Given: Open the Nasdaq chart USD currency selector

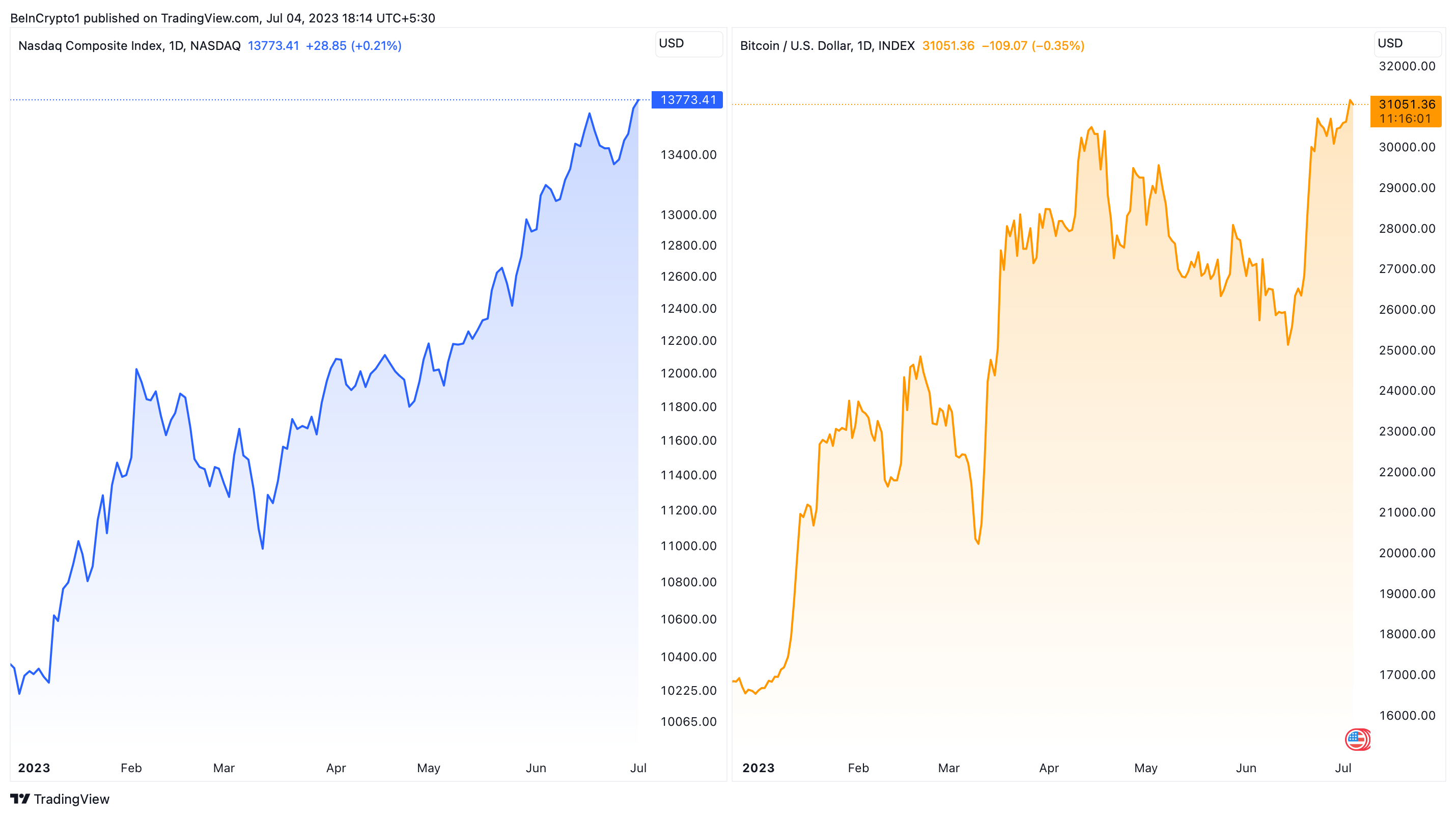Looking at the screenshot, I should [x=688, y=43].
